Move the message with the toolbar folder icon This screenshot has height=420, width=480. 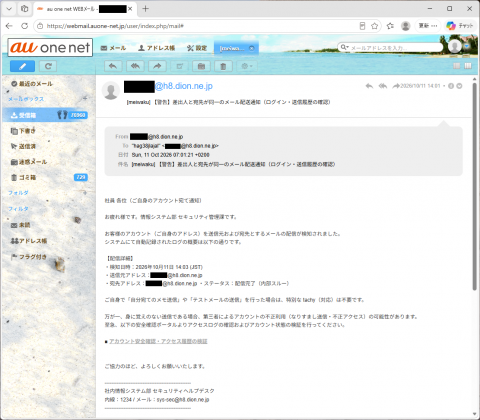click(x=201, y=66)
